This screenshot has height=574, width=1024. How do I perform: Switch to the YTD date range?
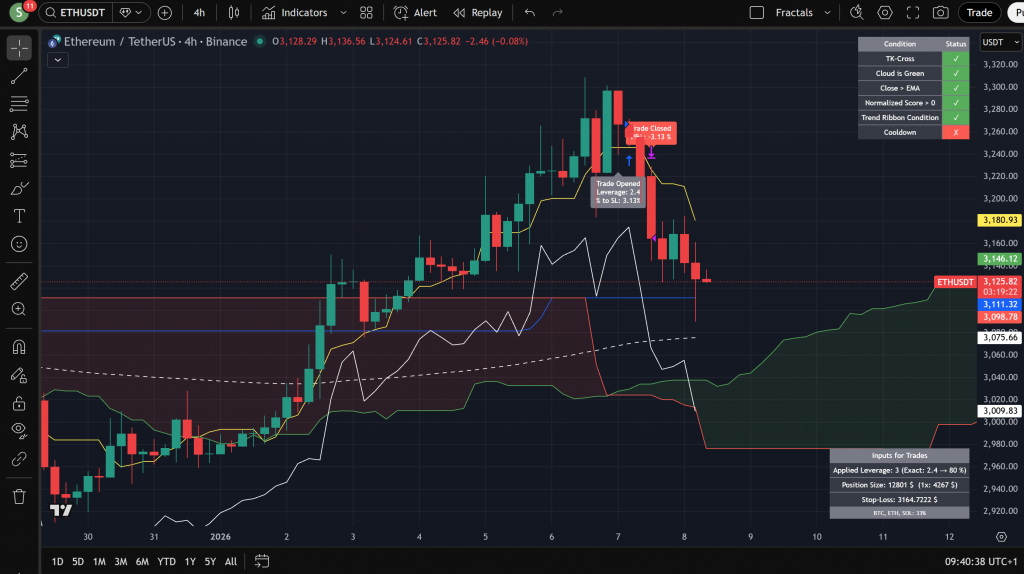166,561
